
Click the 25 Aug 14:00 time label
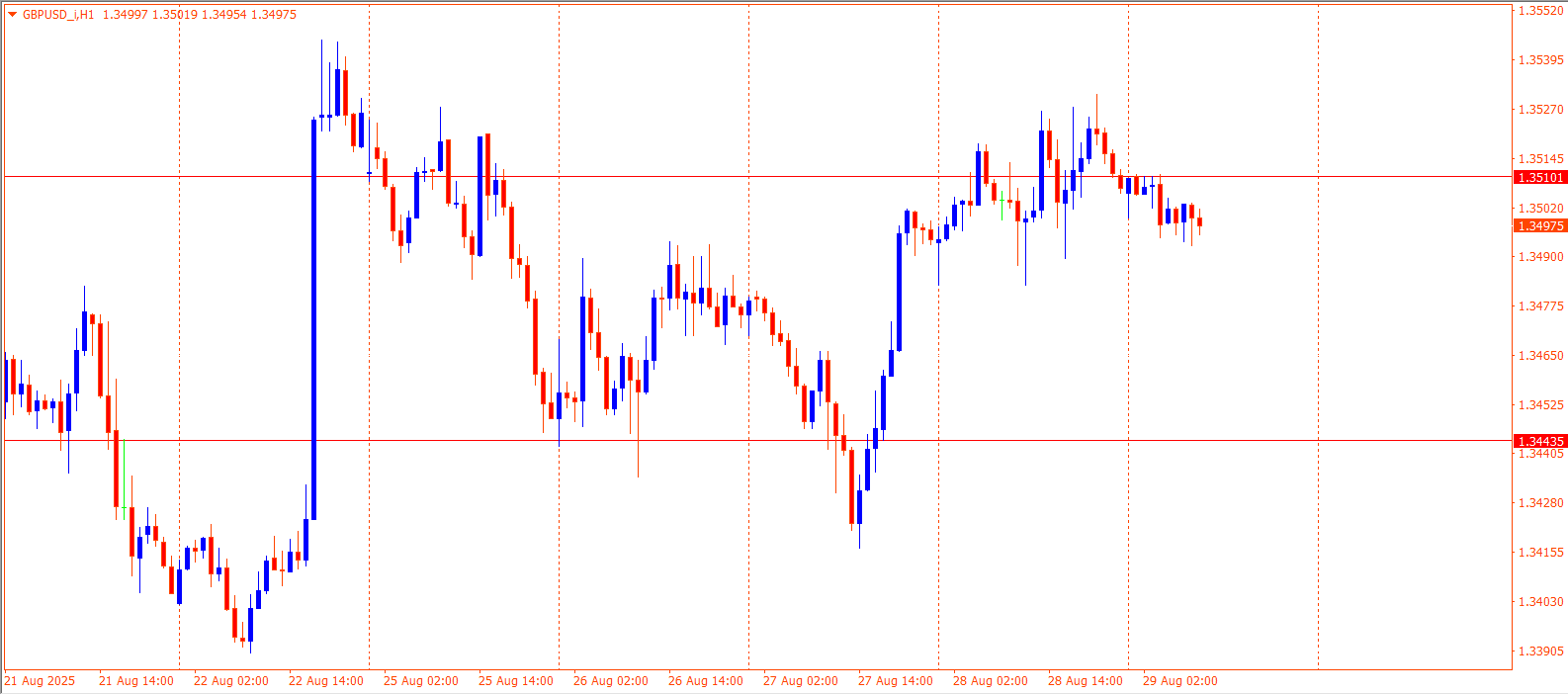click(516, 681)
